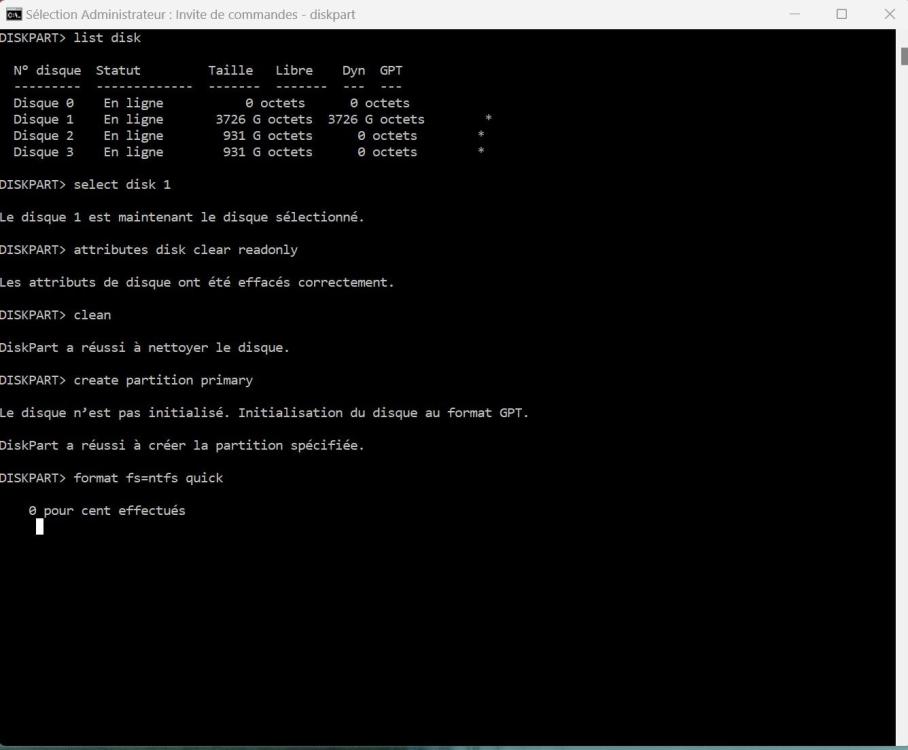
Task: Click the 'Taille' column header
Action: point(230,71)
